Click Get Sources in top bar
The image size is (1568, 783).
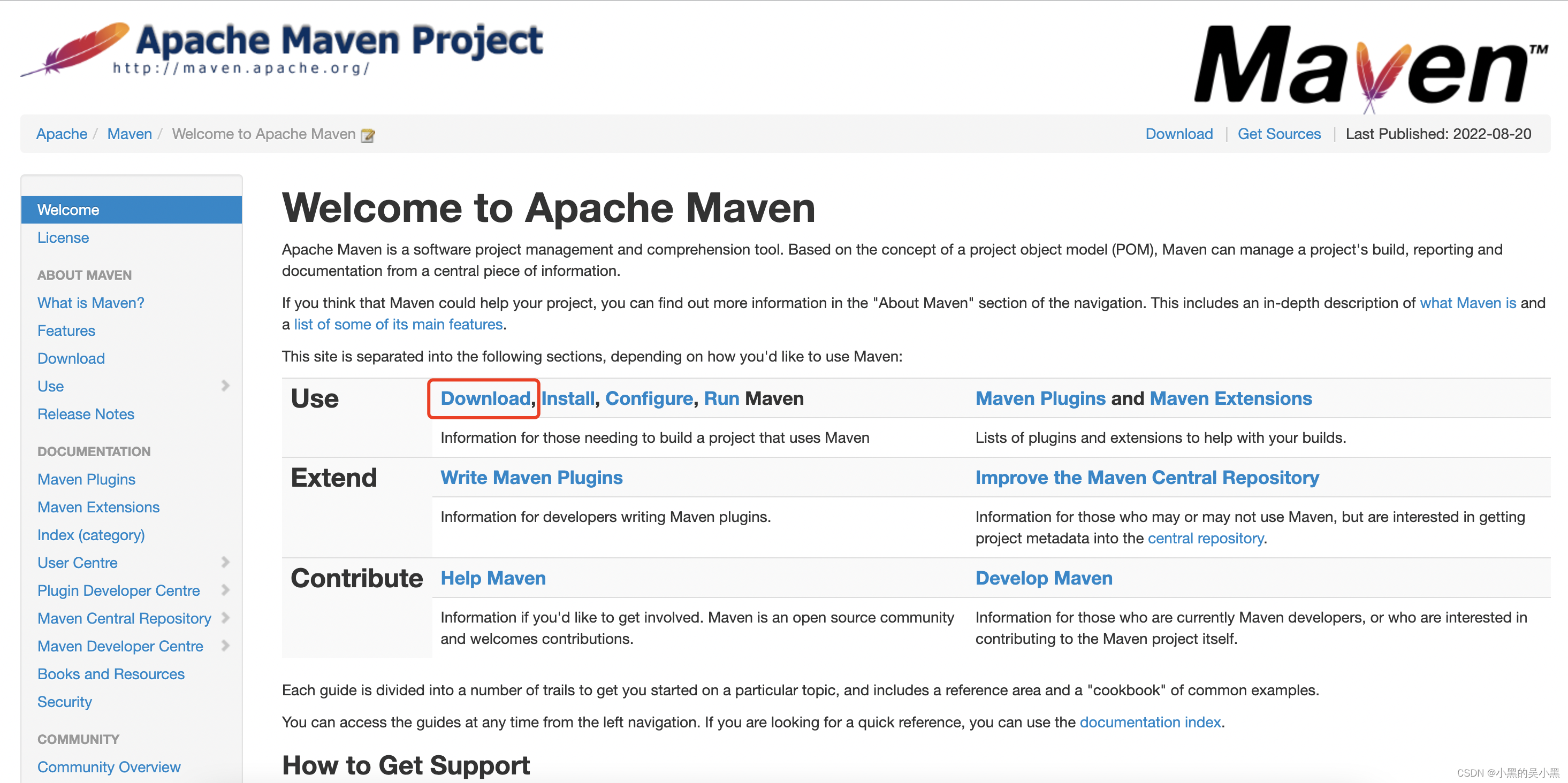[1278, 134]
